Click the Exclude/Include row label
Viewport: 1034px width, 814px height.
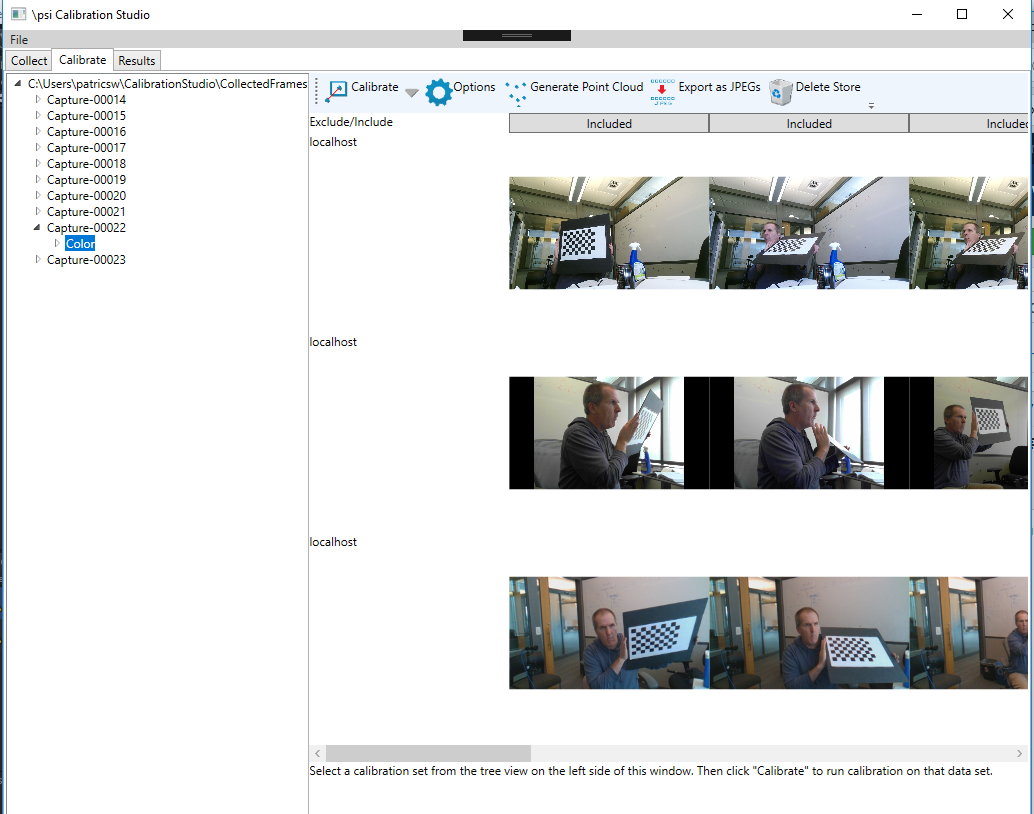click(351, 122)
